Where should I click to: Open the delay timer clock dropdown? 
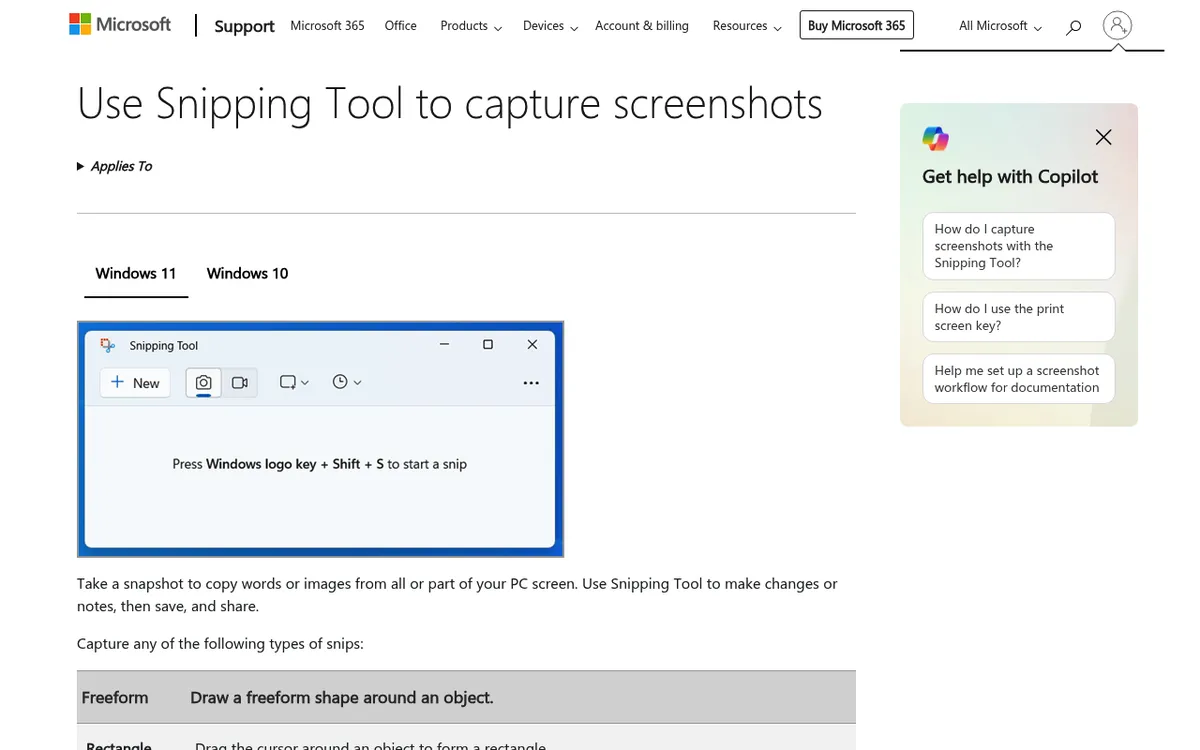pyautogui.click(x=347, y=382)
